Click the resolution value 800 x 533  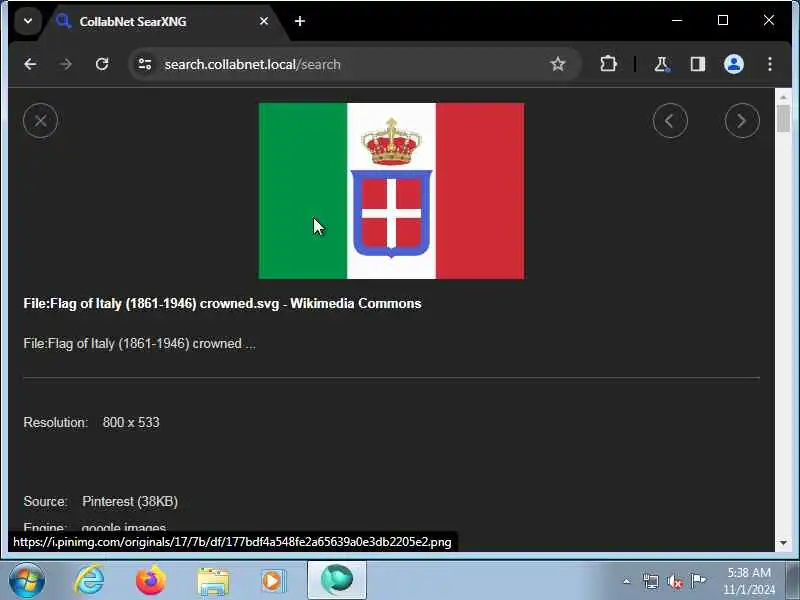(131, 422)
